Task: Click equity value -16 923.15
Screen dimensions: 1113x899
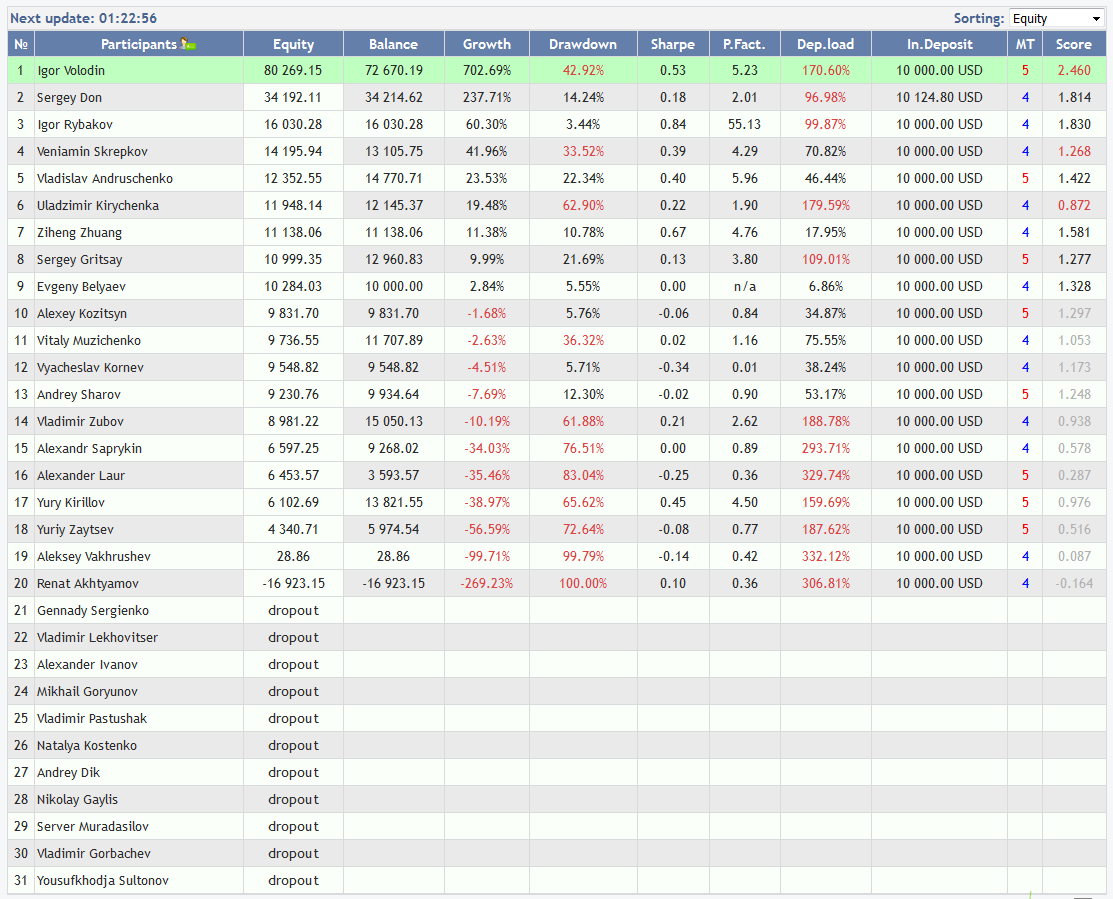Action: [294, 583]
